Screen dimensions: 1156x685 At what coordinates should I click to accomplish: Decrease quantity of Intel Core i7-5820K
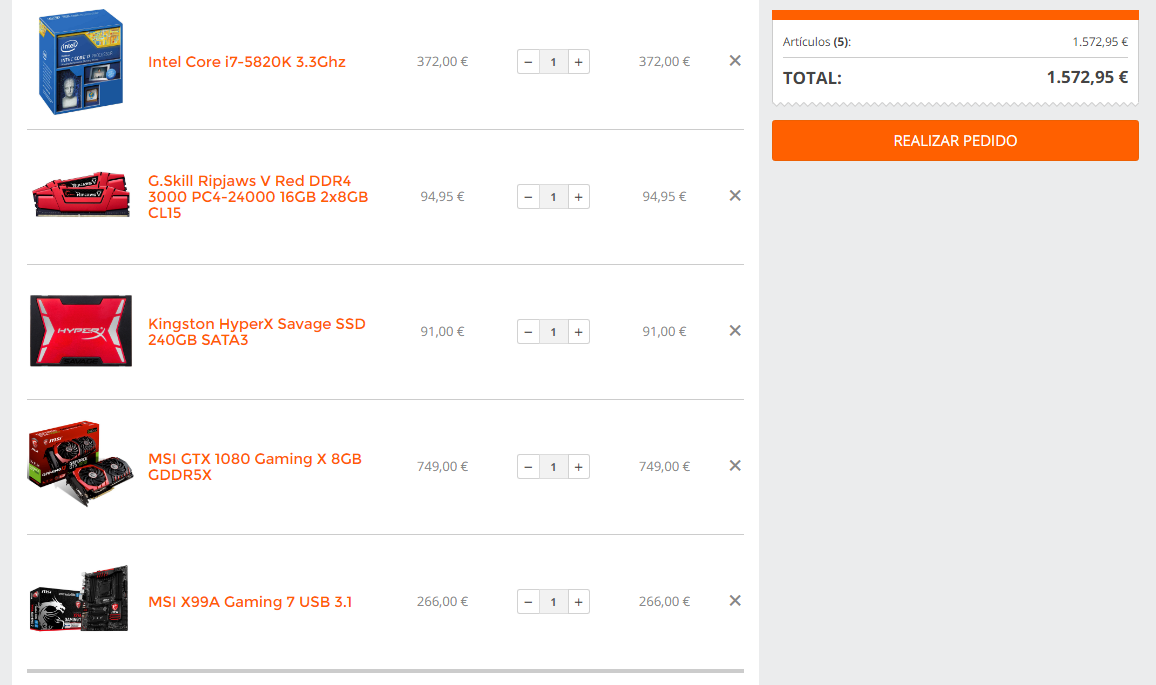pyautogui.click(x=528, y=62)
